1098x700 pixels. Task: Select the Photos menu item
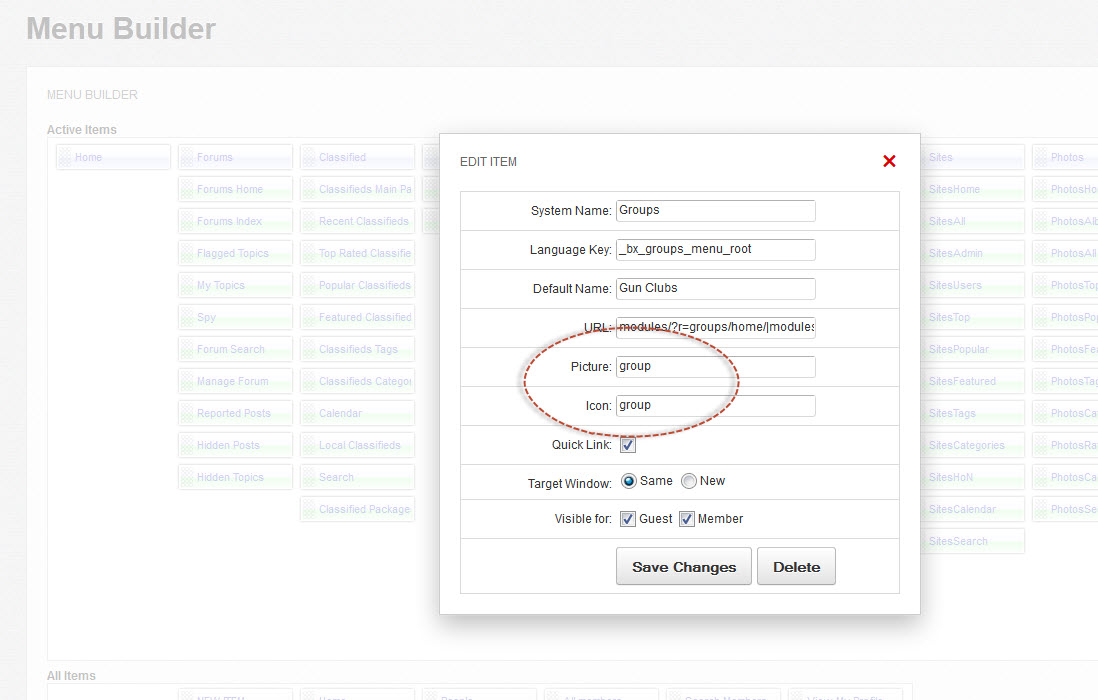(x=1067, y=157)
